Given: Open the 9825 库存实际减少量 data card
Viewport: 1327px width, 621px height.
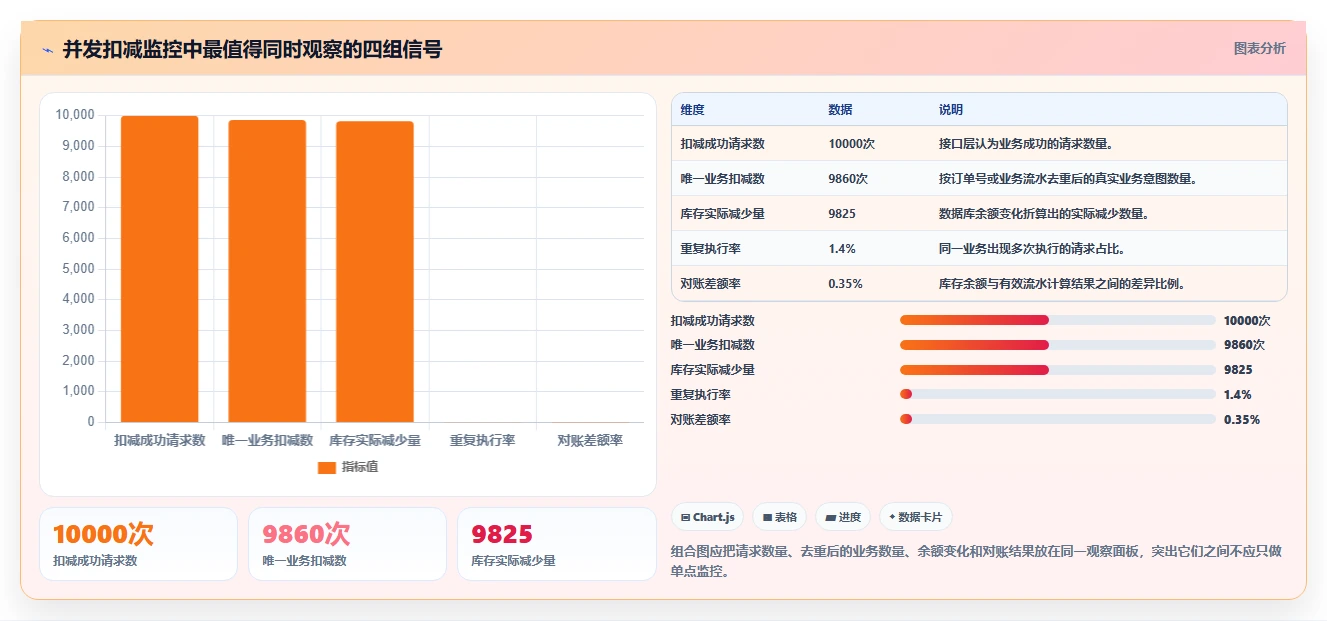Looking at the screenshot, I should (x=556, y=544).
